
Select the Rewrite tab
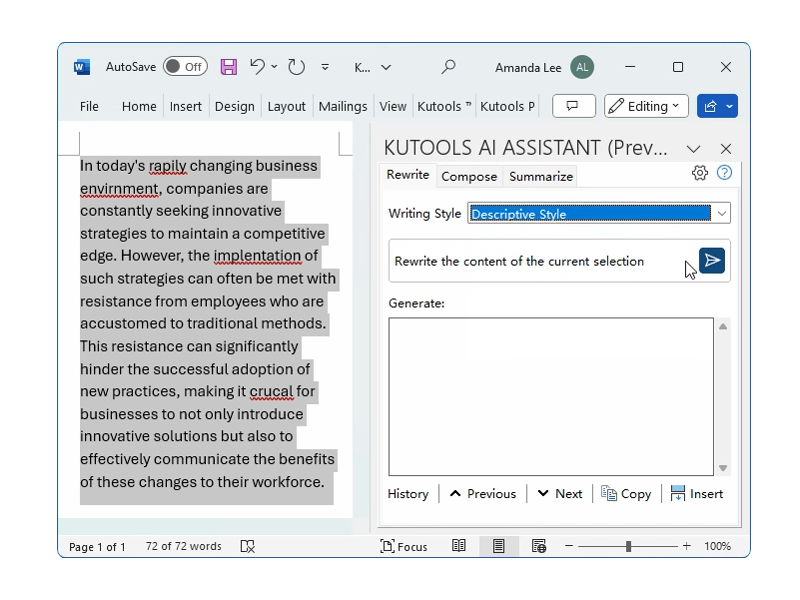(x=408, y=175)
